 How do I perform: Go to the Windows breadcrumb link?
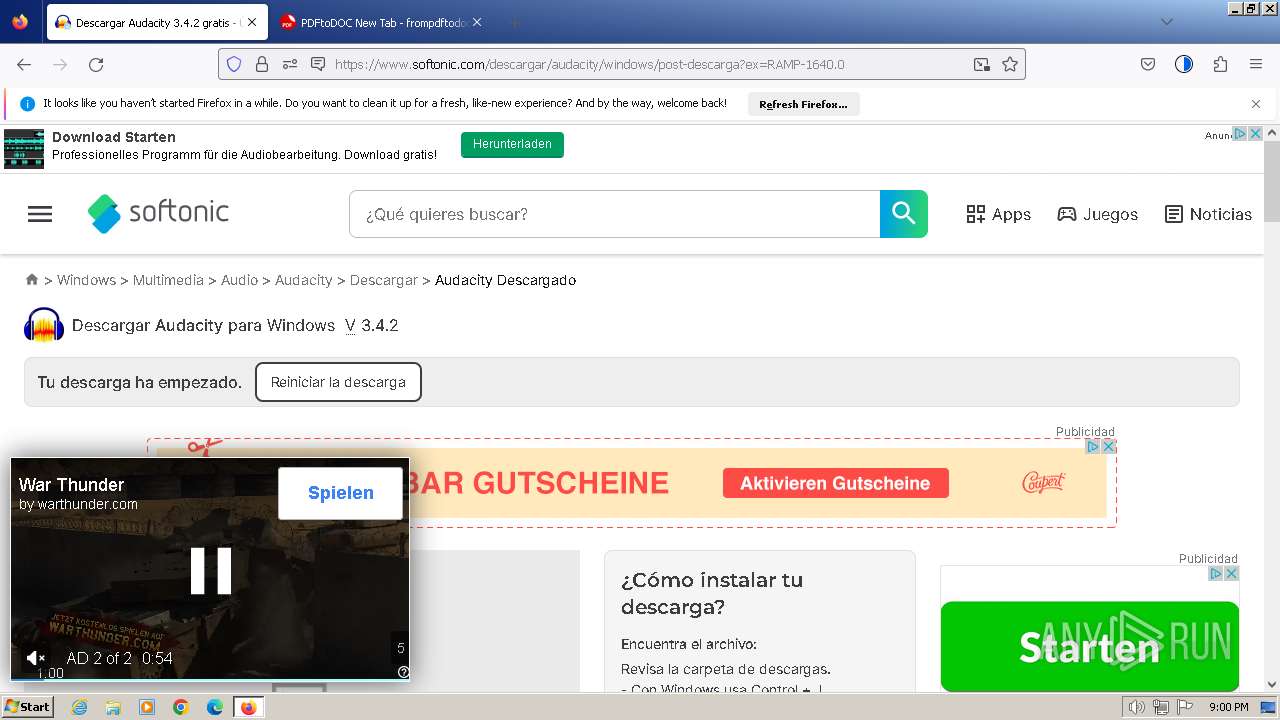[x=86, y=280]
